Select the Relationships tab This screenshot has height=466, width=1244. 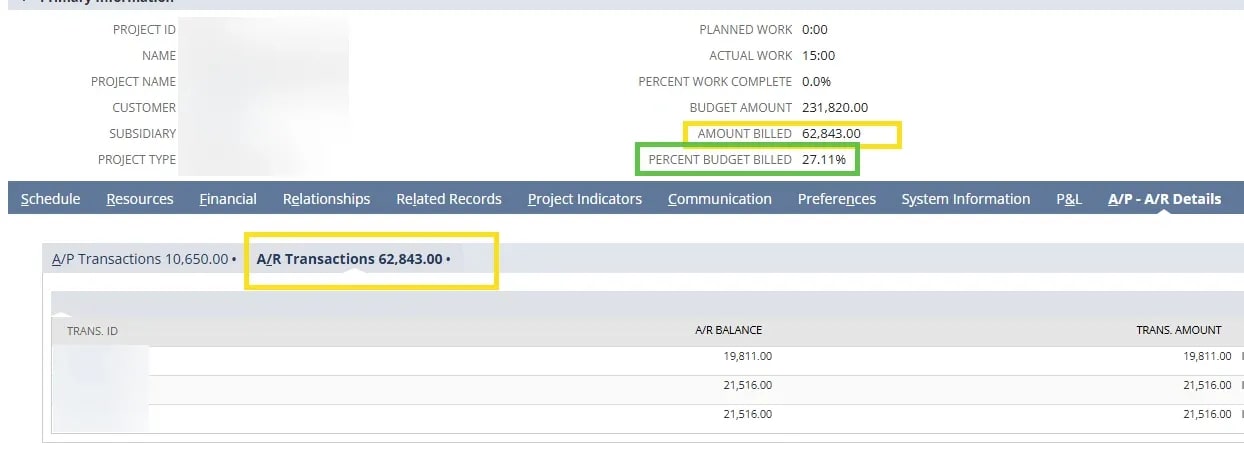pos(326,199)
